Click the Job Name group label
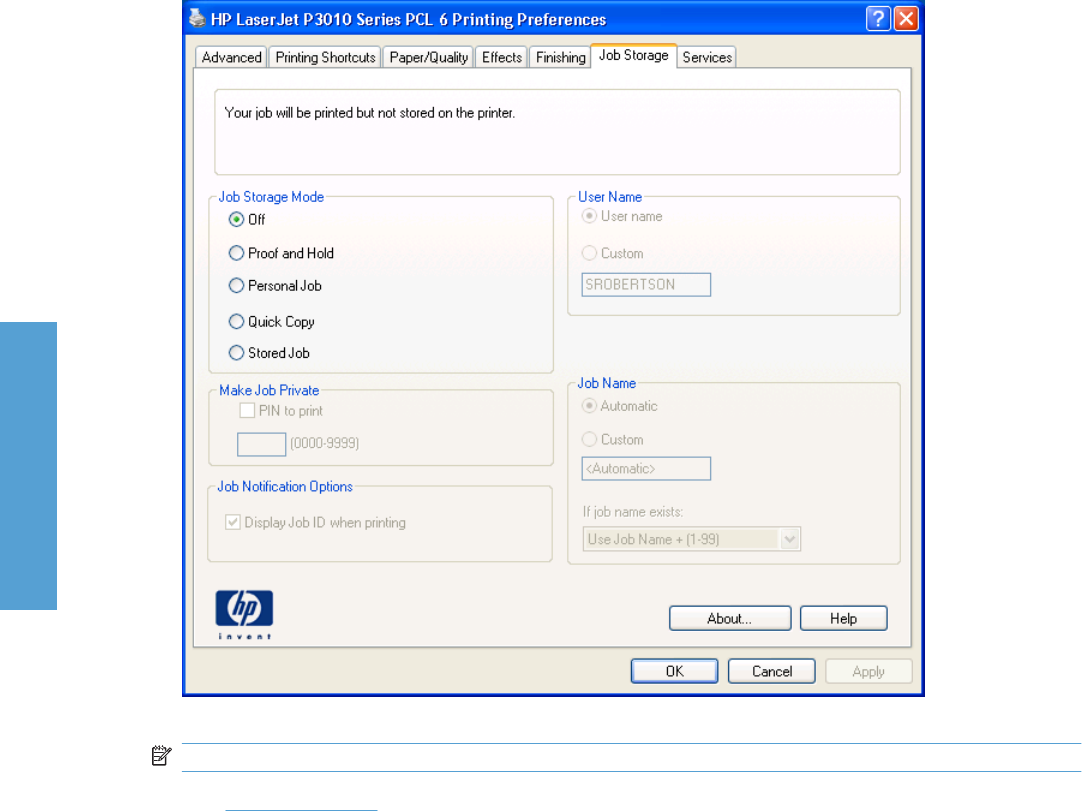1082x811 pixels. click(607, 383)
